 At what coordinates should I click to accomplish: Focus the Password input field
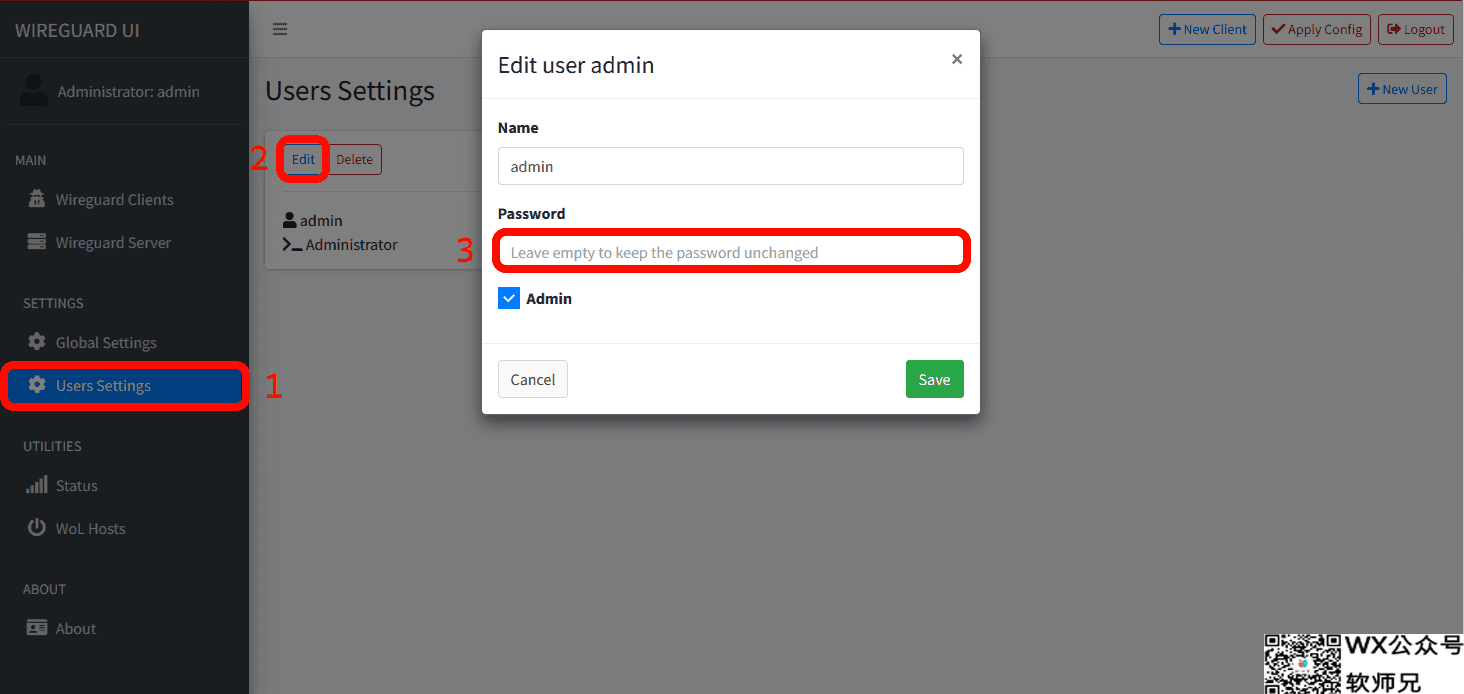point(731,252)
